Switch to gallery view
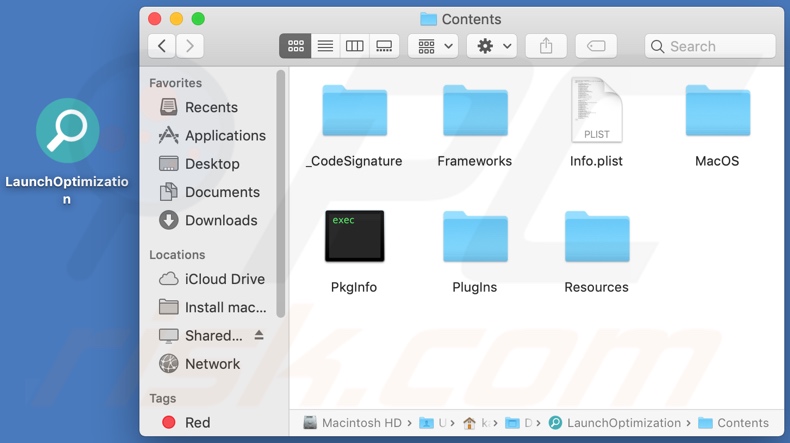 click(x=384, y=46)
